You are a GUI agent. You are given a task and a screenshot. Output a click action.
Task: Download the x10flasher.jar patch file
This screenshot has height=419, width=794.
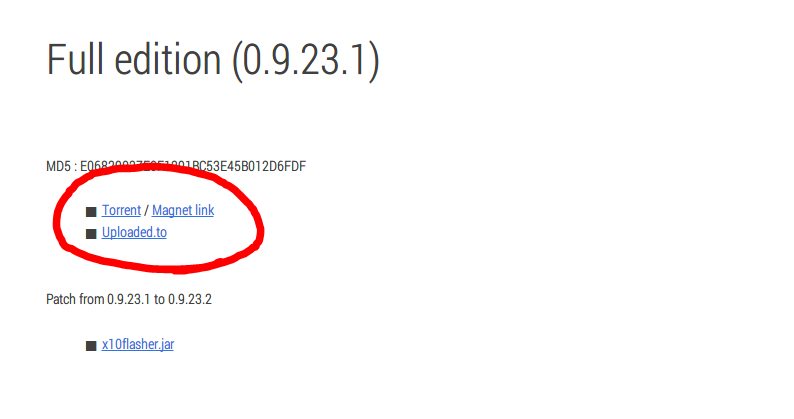[138, 345]
